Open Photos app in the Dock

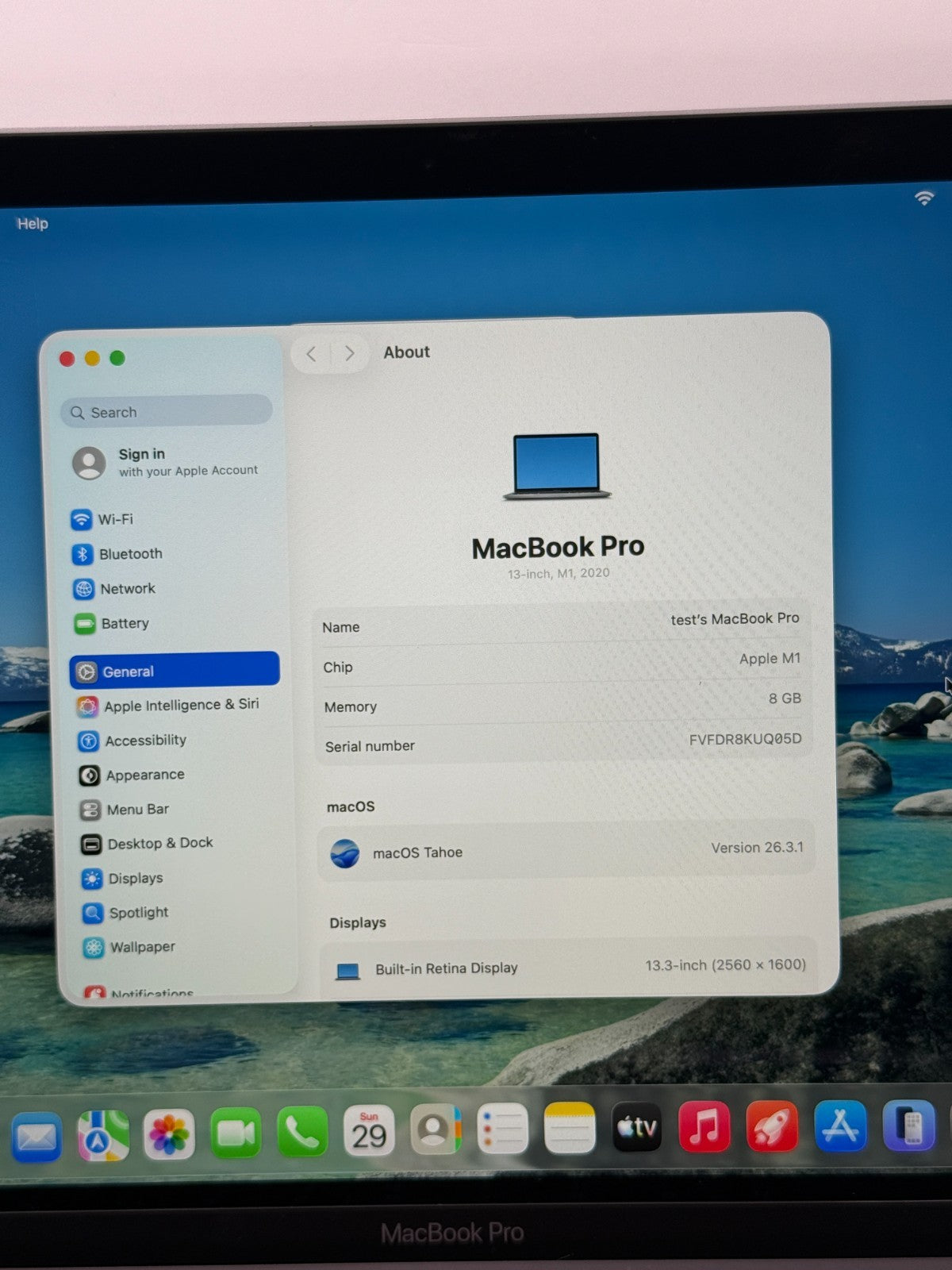[x=169, y=1134]
